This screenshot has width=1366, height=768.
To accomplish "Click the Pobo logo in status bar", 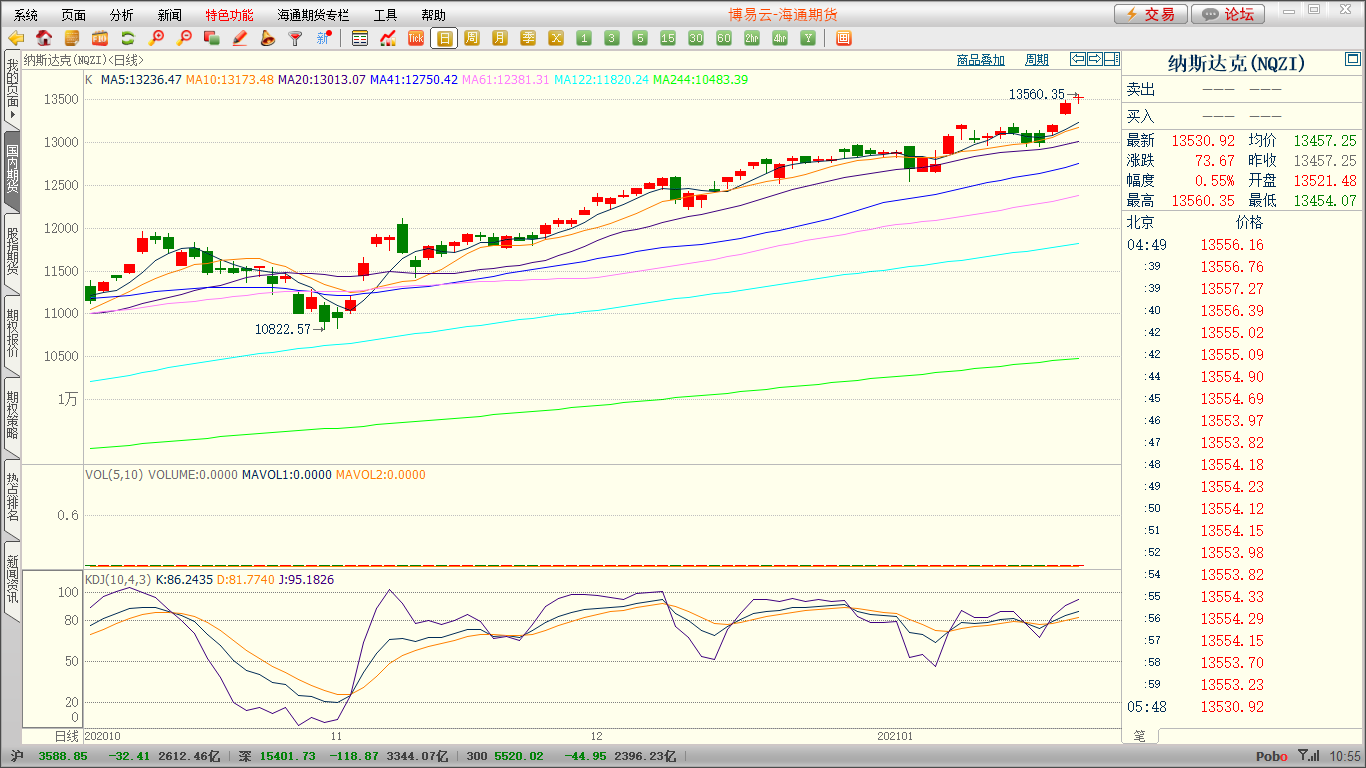I will [1271, 757].
